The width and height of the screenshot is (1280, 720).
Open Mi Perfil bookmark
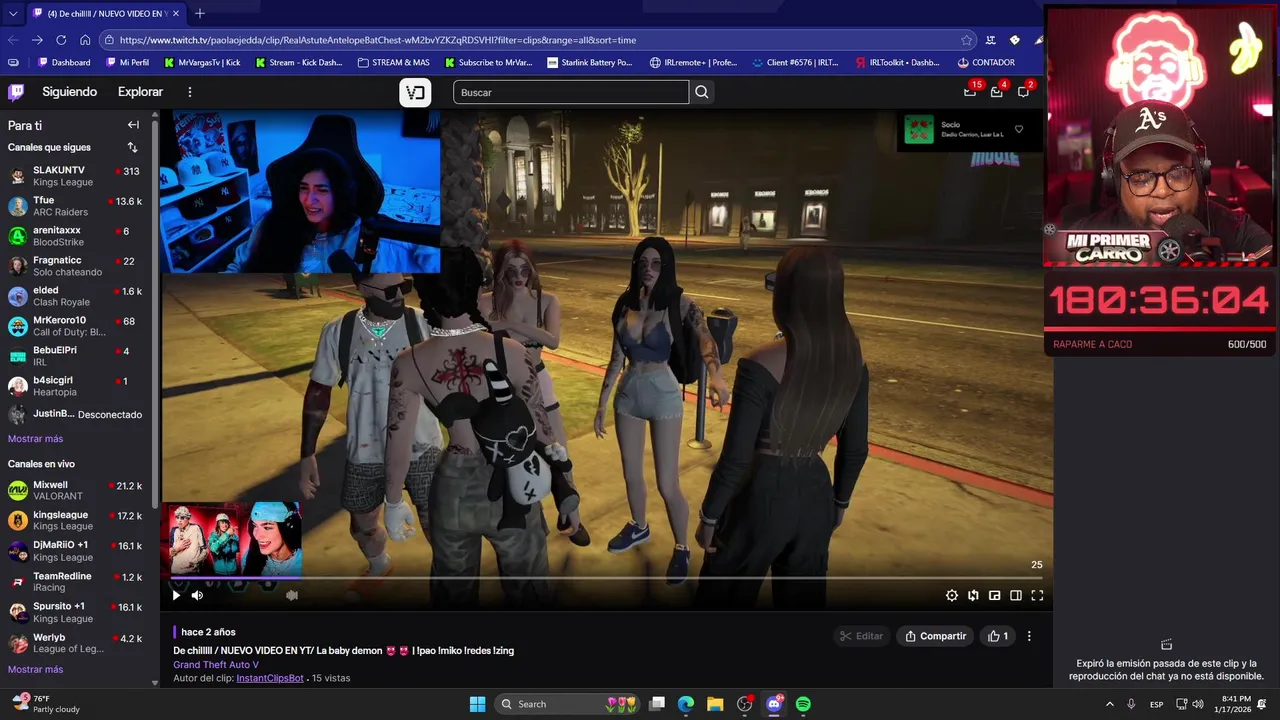coord(127,62)
